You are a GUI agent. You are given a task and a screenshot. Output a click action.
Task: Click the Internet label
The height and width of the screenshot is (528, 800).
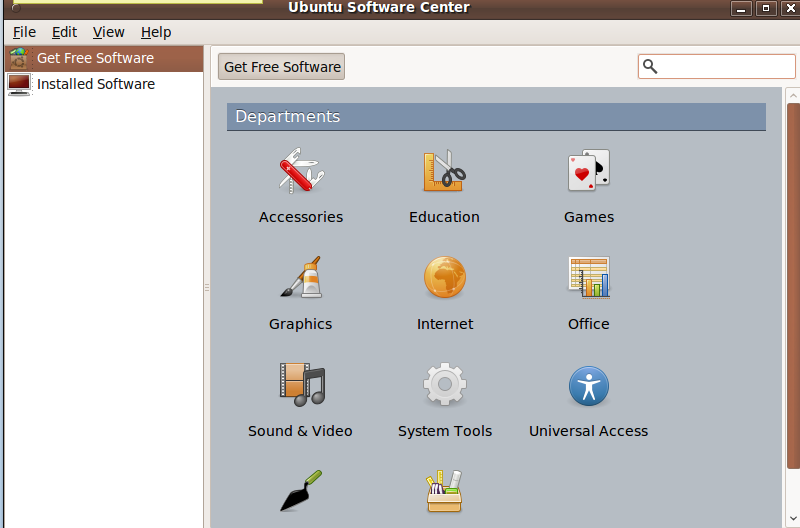tap(445, 324)
